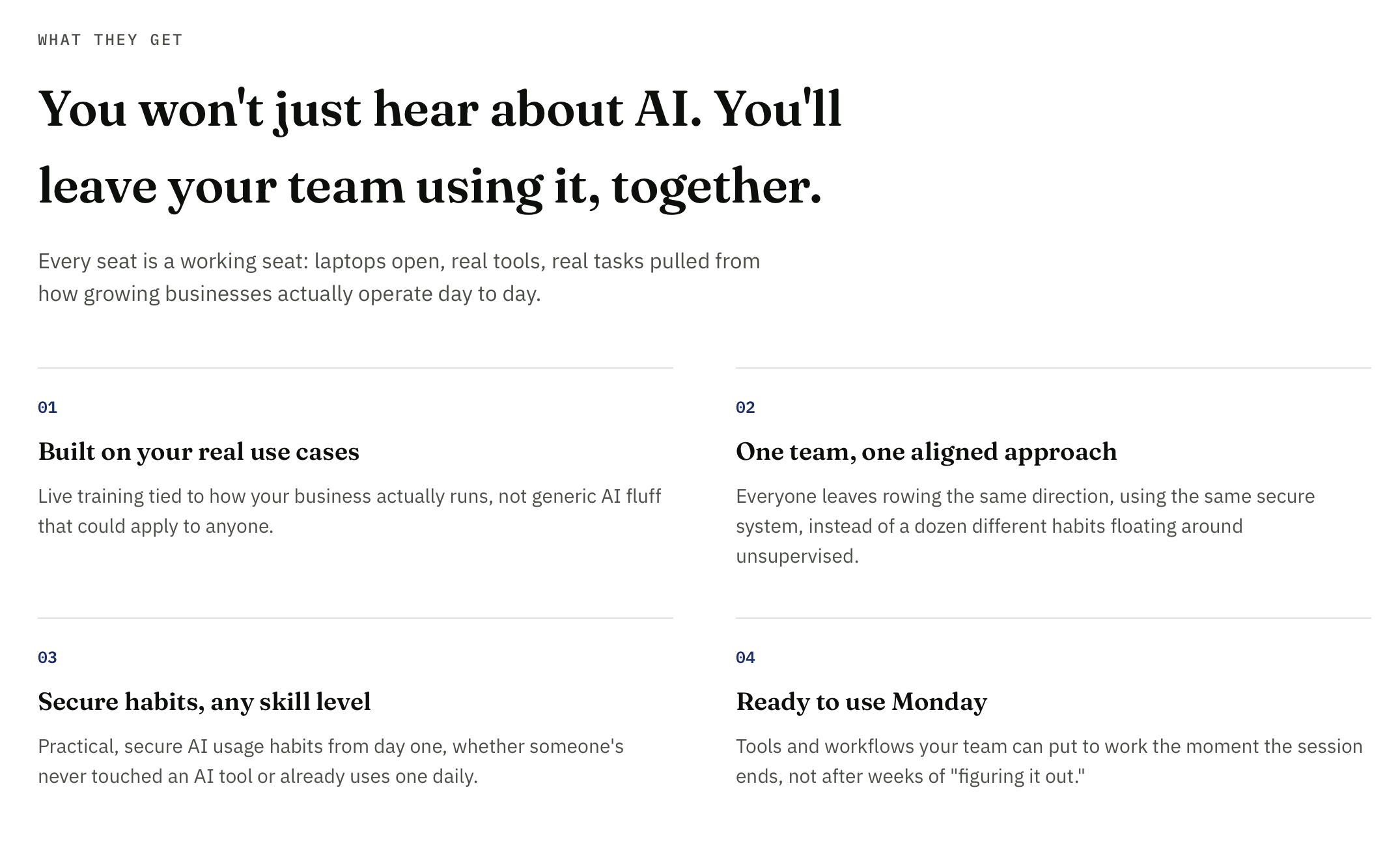Click the divider line above card 01
Screen dimensions: 1400x861
click(x=356, y=368)
